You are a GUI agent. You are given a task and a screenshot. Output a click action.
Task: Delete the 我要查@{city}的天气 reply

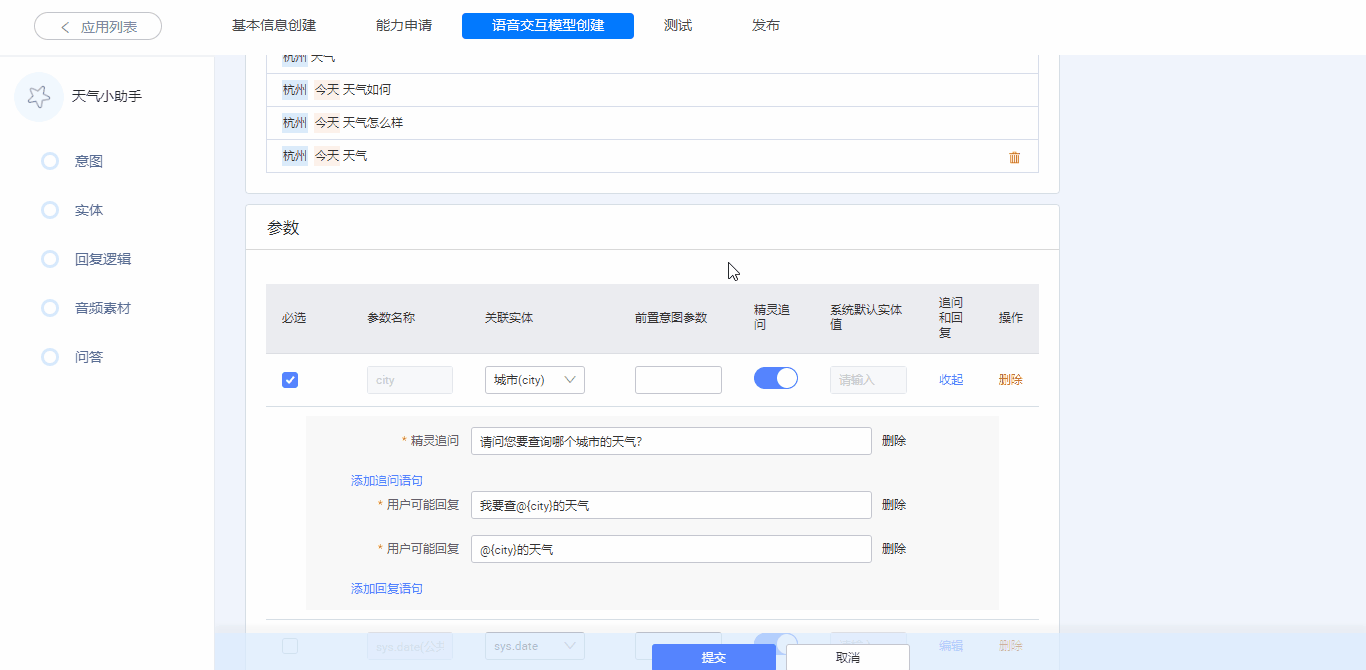tap(894, 505)
